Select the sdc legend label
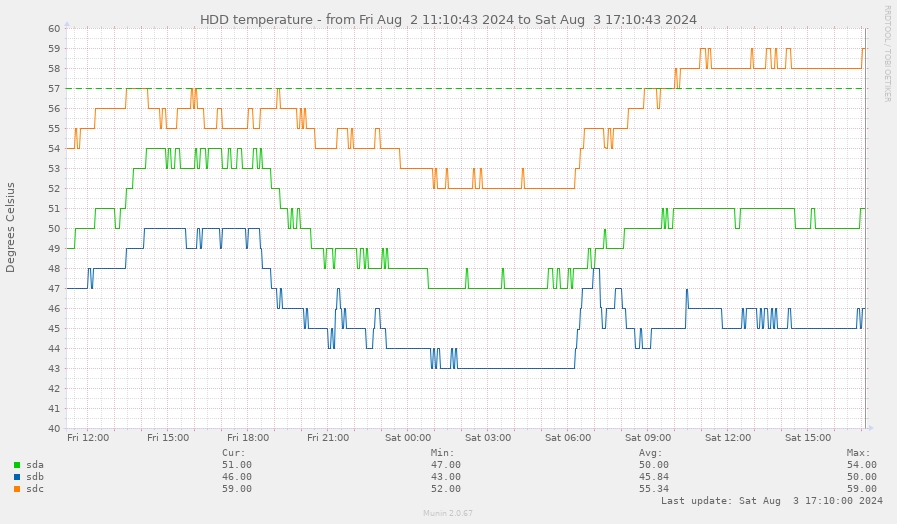The width and height of the screenshot is (897, 524). tap(35, 489)
